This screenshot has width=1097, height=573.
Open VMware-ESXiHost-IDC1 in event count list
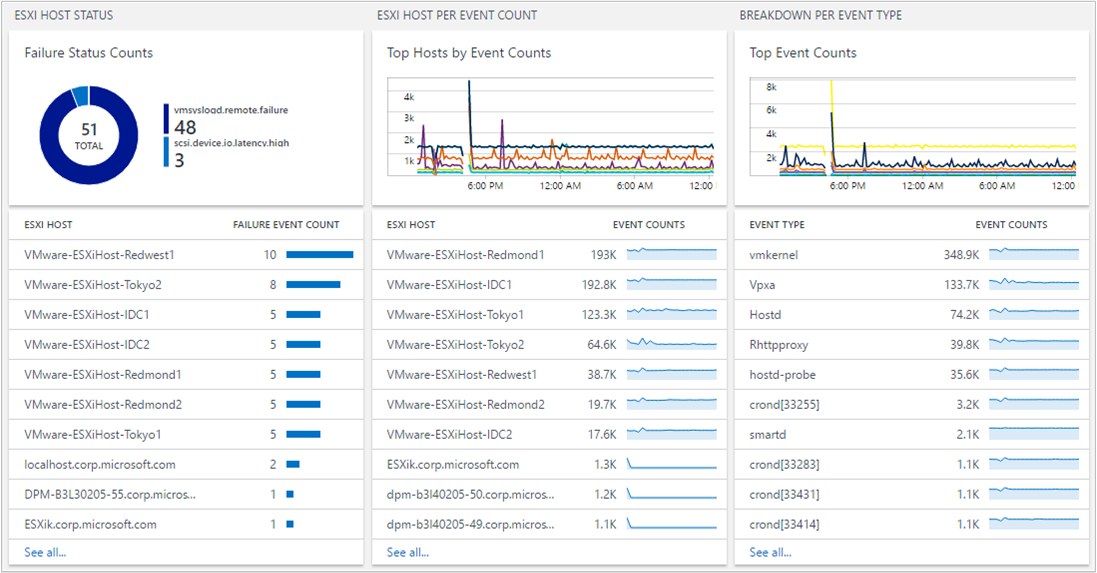point(549,285)
